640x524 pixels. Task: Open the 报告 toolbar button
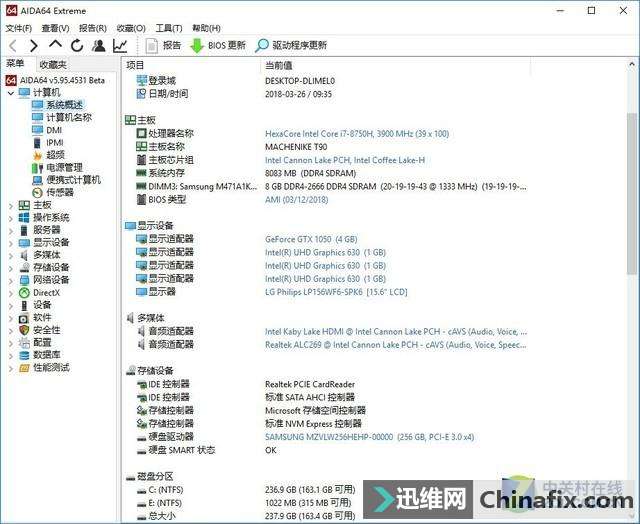pyautogui.click(x=163, y=45)
